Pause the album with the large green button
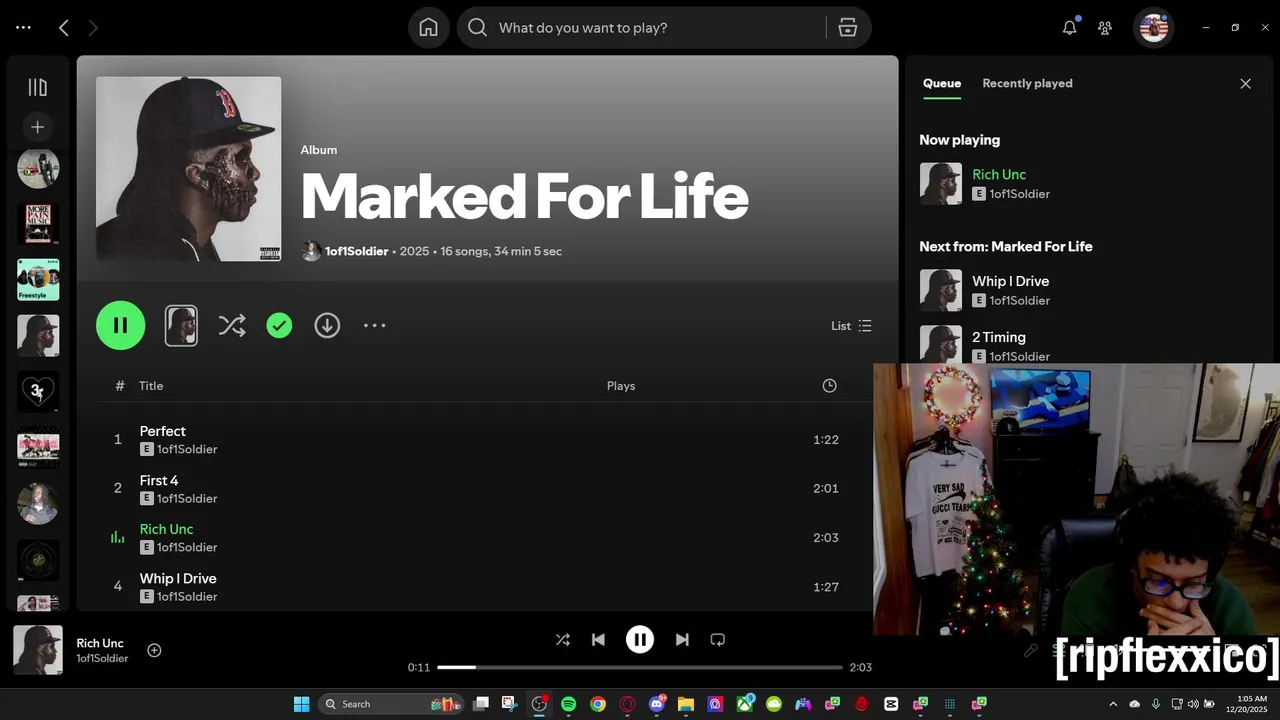Screen dimensions: 1280x720 point(121,325)
